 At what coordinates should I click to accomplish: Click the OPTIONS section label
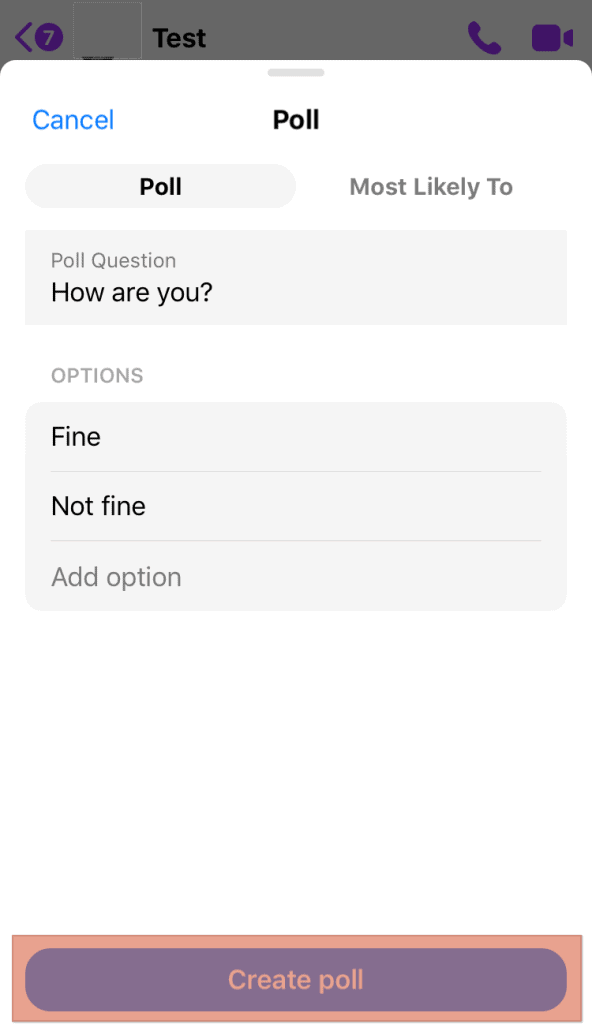click(97, 375)
